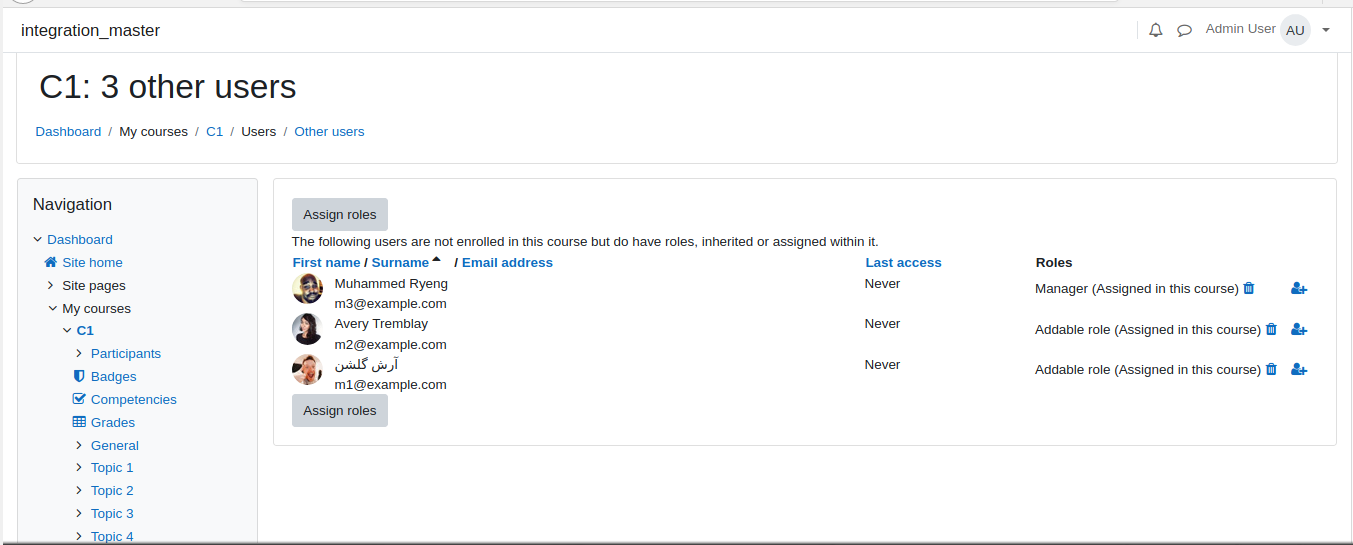Collapse the Dashboard navigation node
The width and height of the screenshot is (1353, 545).
click(x=38, y=239)
